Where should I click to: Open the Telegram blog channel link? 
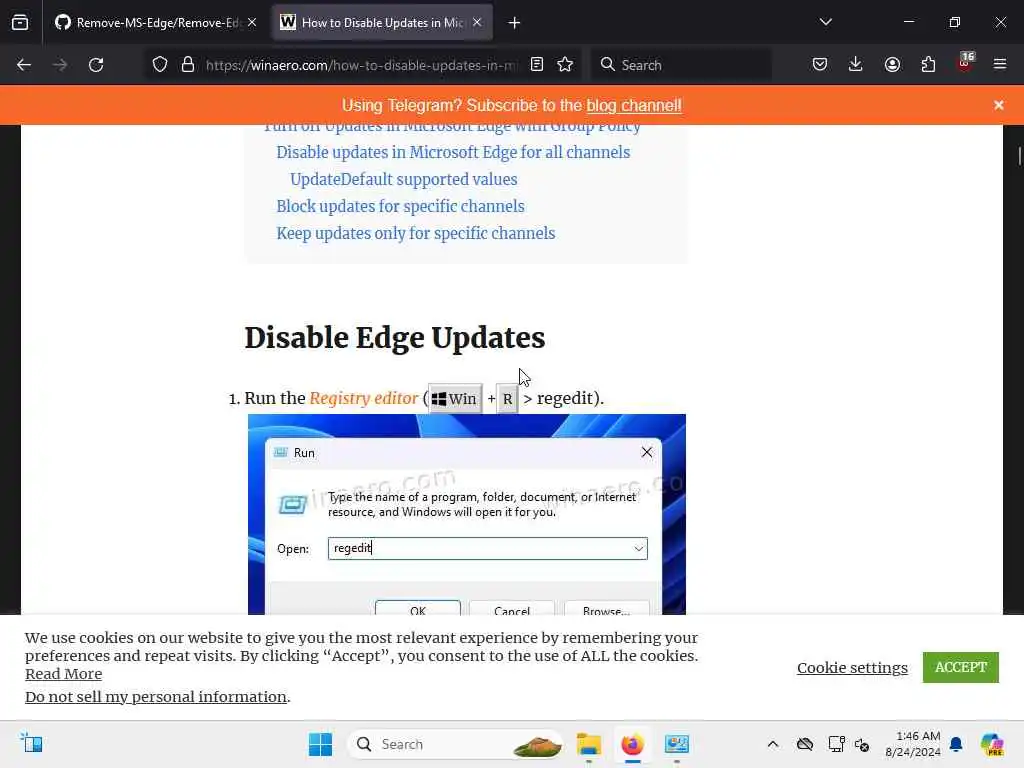[x=633, y=106]
